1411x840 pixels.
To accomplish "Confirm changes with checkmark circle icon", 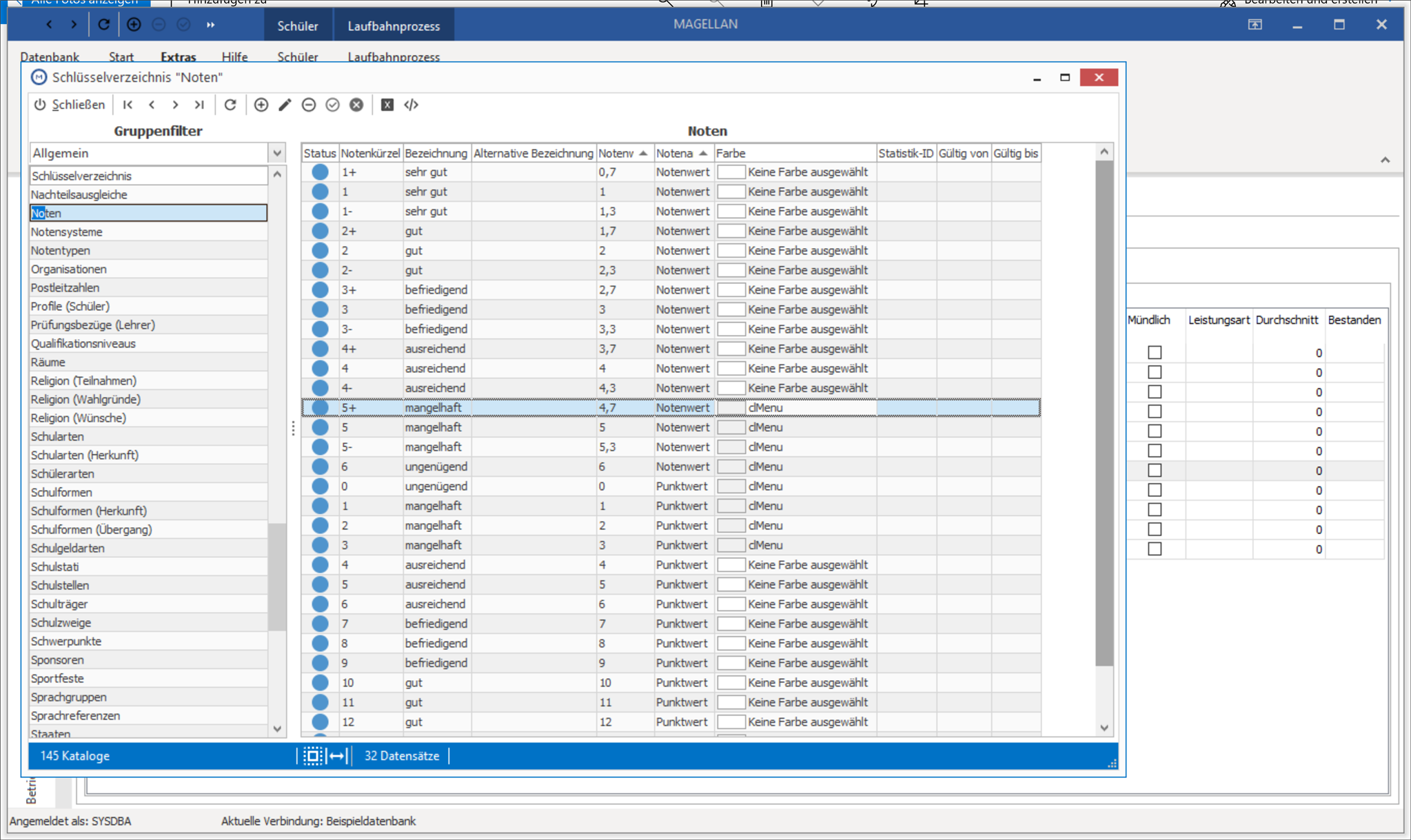I will pyautogui.click(x=332, y=105).
